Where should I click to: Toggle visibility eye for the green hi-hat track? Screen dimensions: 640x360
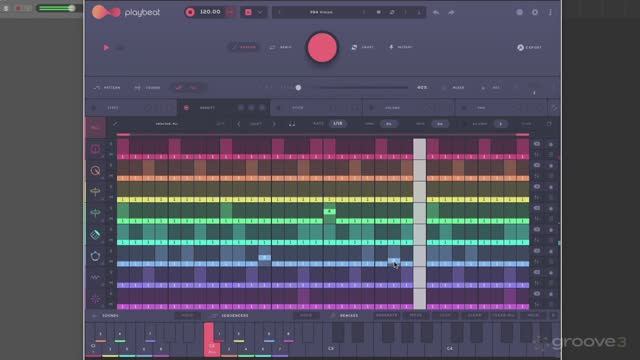click(x=537, y=208)
